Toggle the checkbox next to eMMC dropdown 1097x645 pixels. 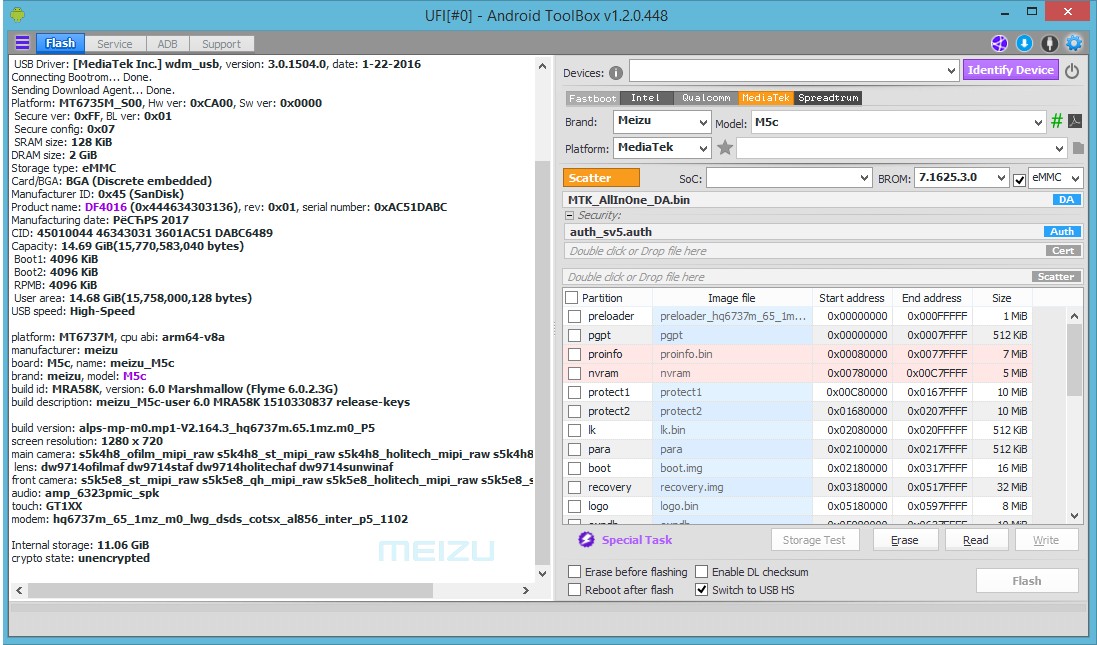point(1019,180)
